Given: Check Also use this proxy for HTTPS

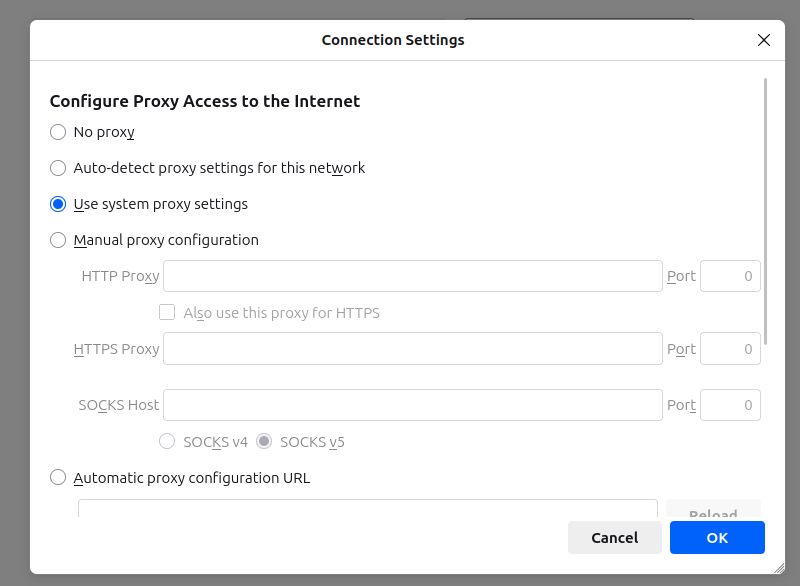Looking at the screenshot, I should (168, 313).
